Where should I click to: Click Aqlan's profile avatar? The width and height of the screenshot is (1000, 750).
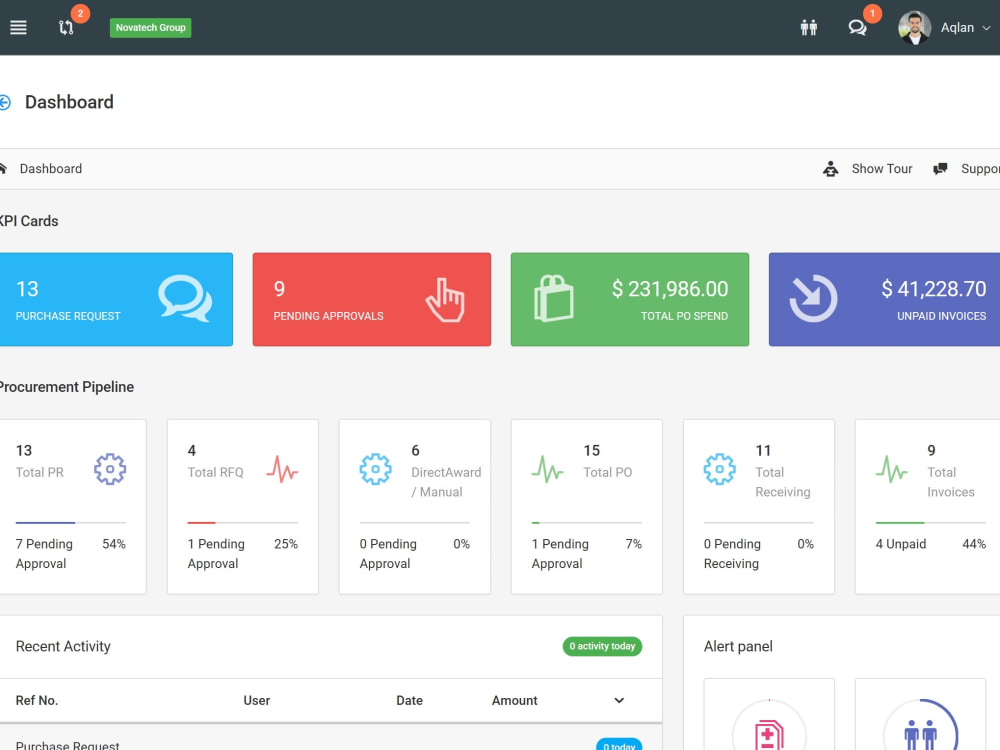click(914, 27)
